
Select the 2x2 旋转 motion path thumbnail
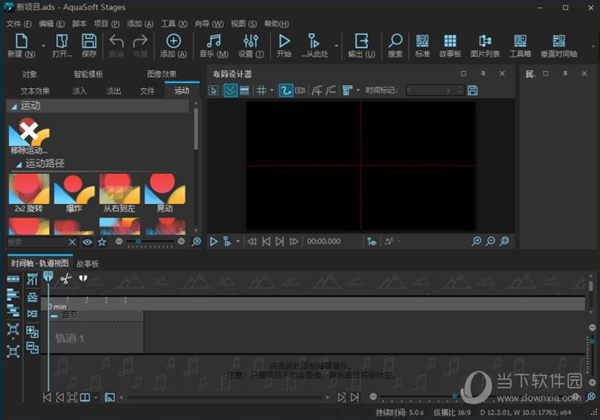click(29, 193)
